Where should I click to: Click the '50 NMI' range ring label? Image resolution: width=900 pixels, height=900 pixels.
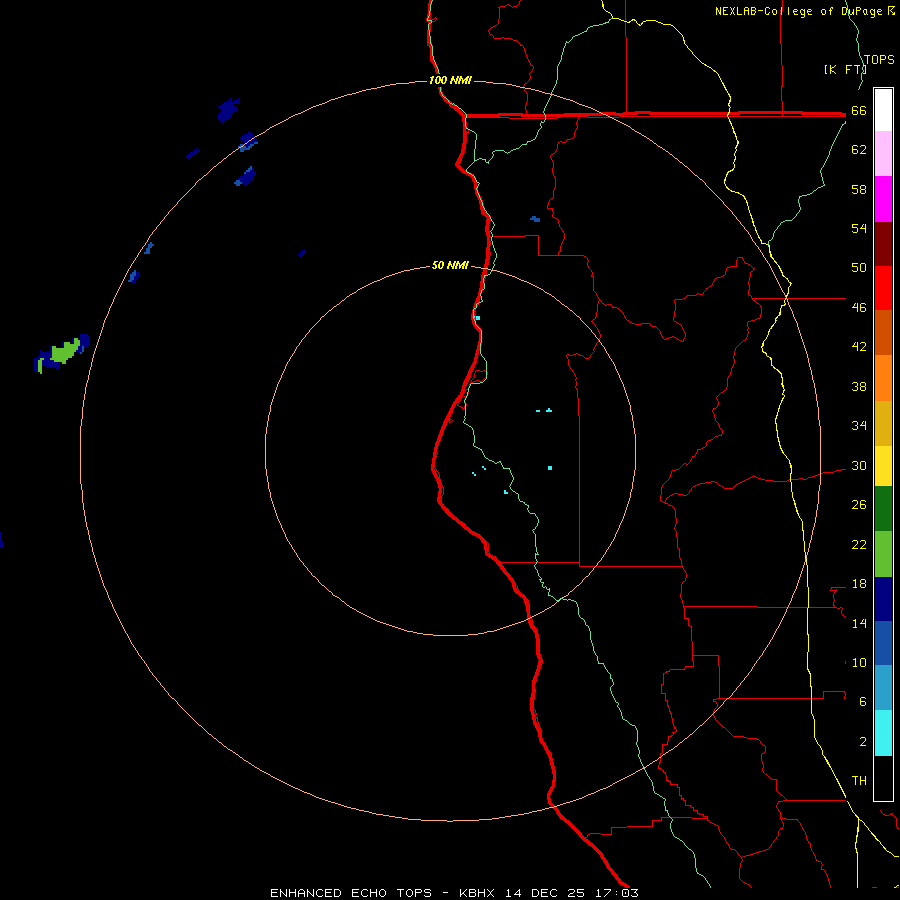coord(450,265)
